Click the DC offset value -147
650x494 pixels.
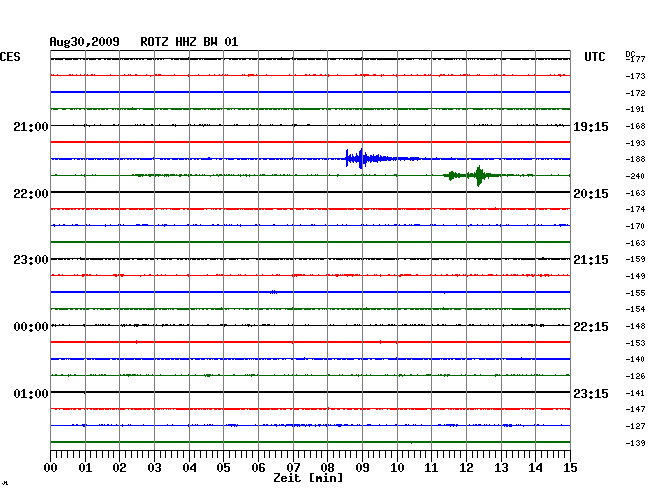click(x=635, y=409)
